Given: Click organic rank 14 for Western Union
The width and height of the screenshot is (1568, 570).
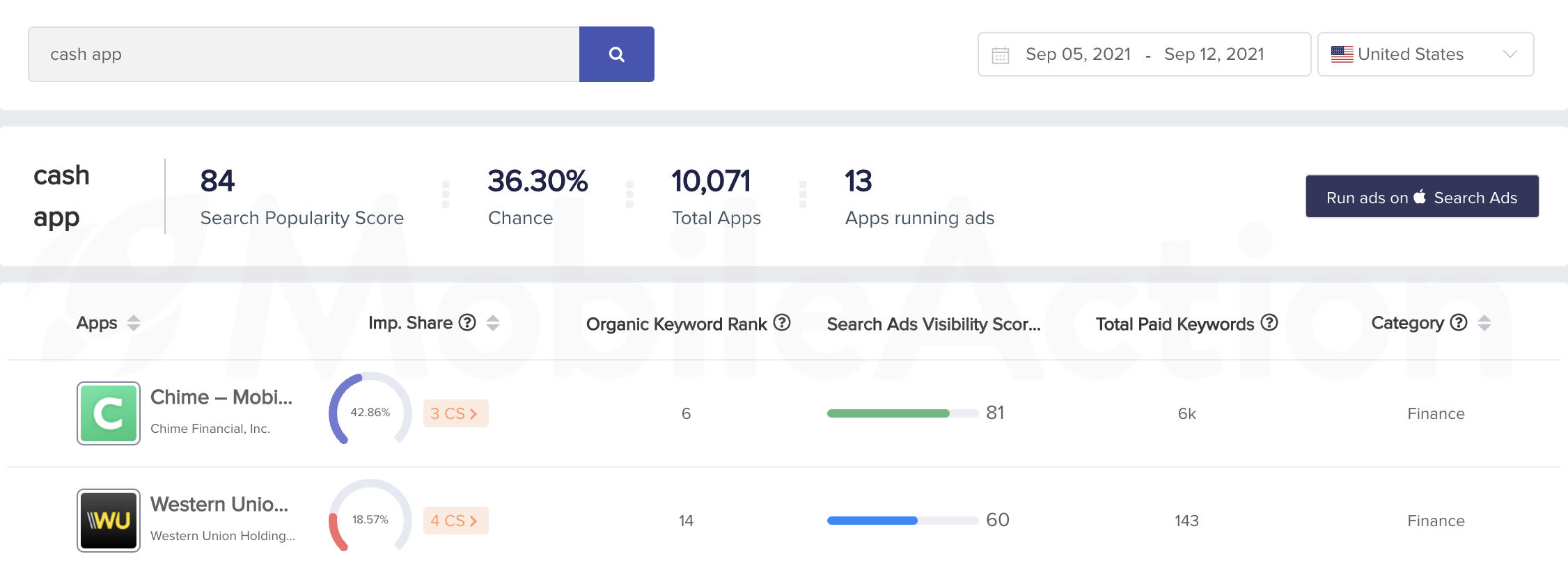Looking at the screenshot, I should click(686, 521).
